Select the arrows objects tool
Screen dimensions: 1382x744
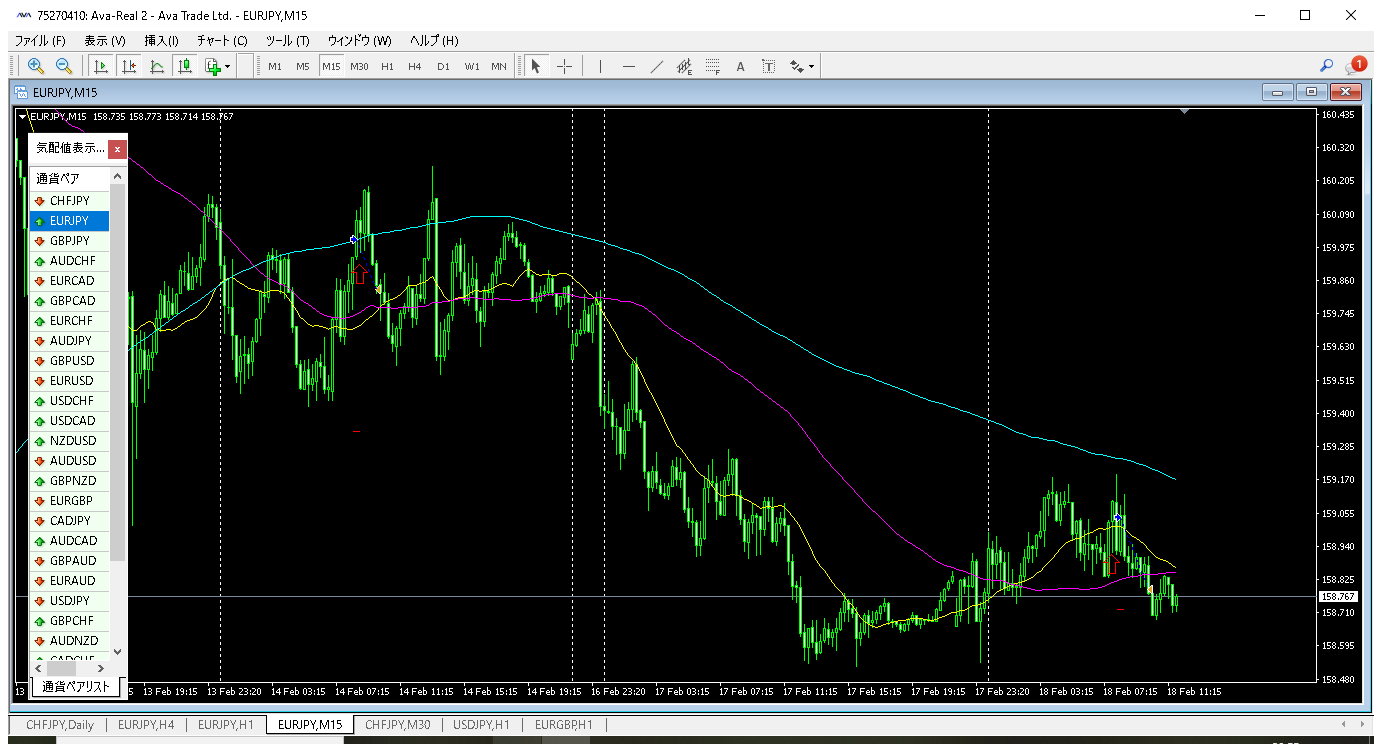point(797,66)
